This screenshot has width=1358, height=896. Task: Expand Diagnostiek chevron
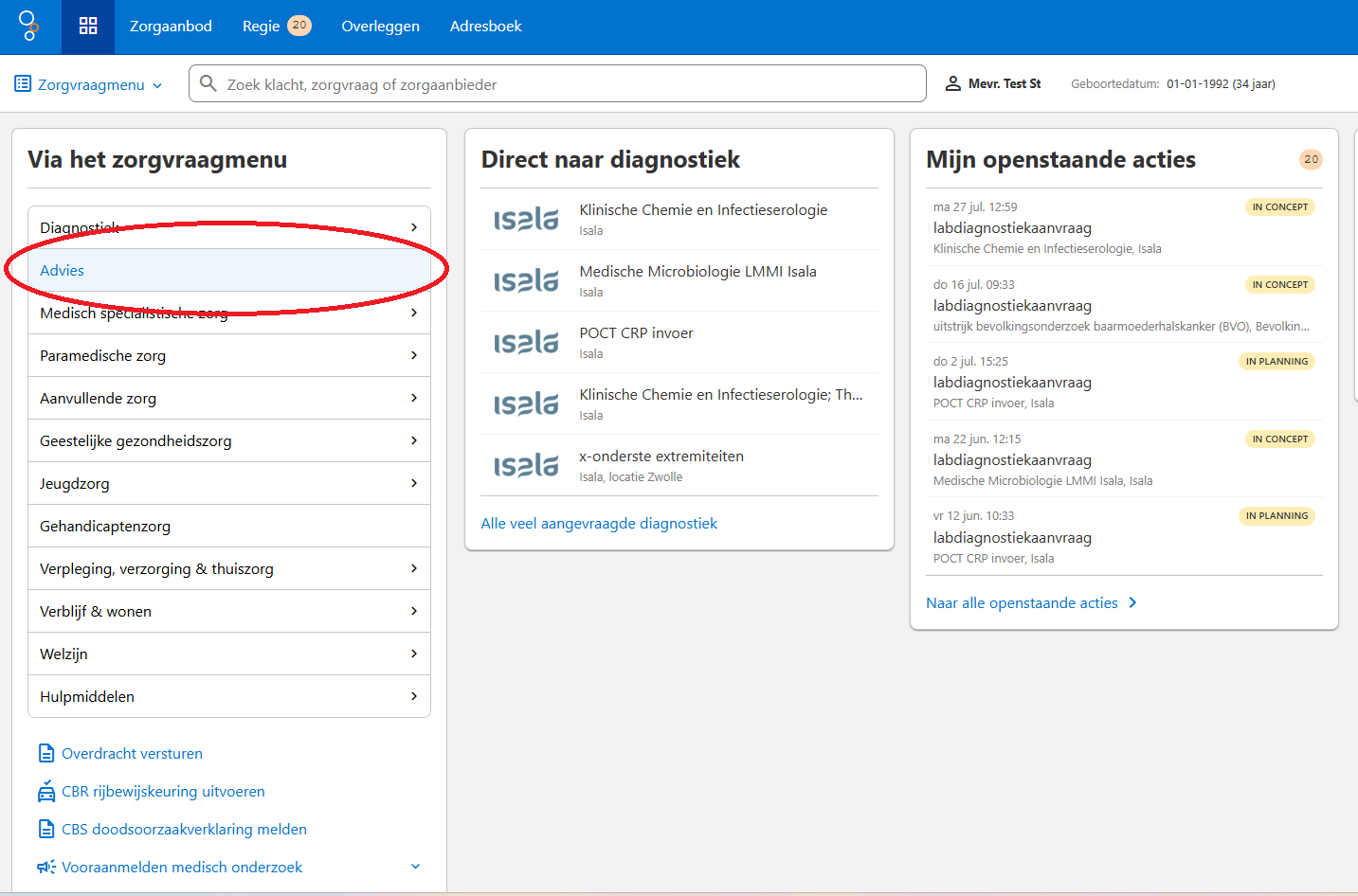coord(414,227)
